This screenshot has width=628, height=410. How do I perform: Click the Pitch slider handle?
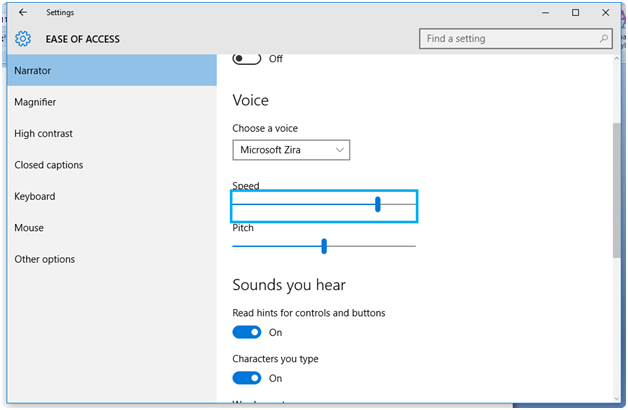pos(324,246)
